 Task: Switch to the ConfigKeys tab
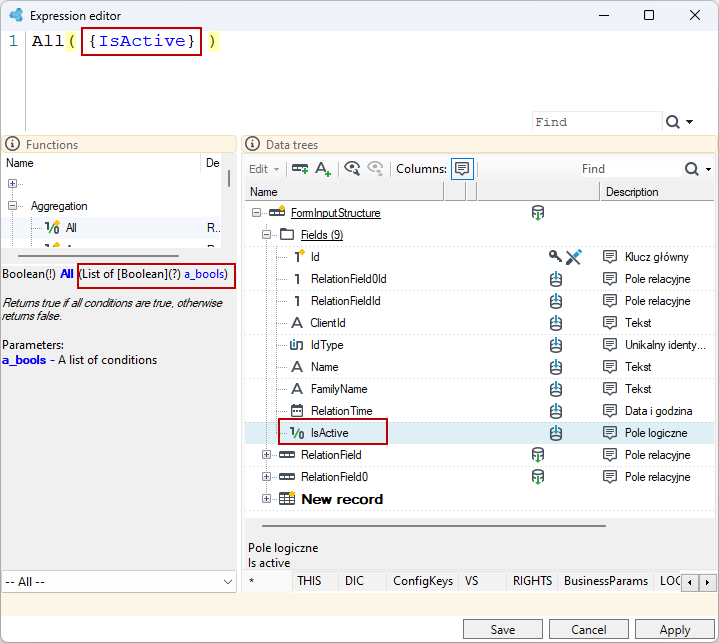point(423,581)
